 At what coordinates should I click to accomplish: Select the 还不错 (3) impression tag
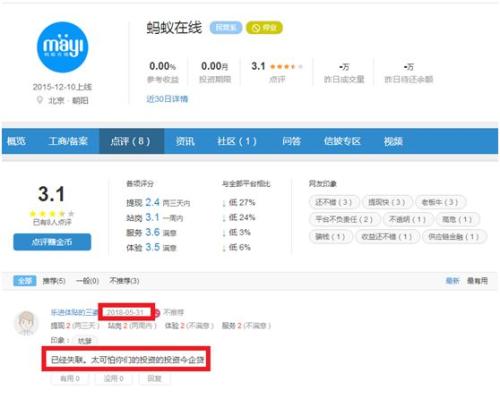(x=334, y=202)
